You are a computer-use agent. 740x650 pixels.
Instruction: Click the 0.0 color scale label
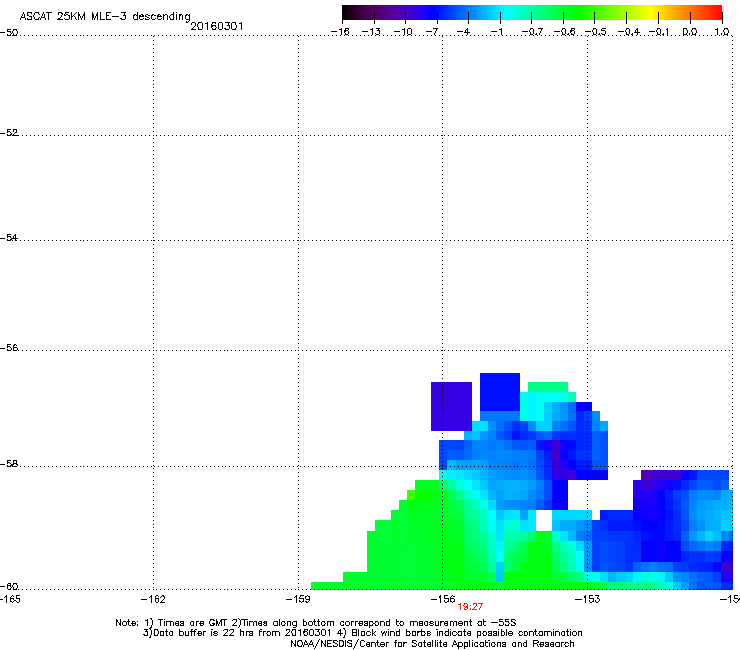[x=690, y=32]
